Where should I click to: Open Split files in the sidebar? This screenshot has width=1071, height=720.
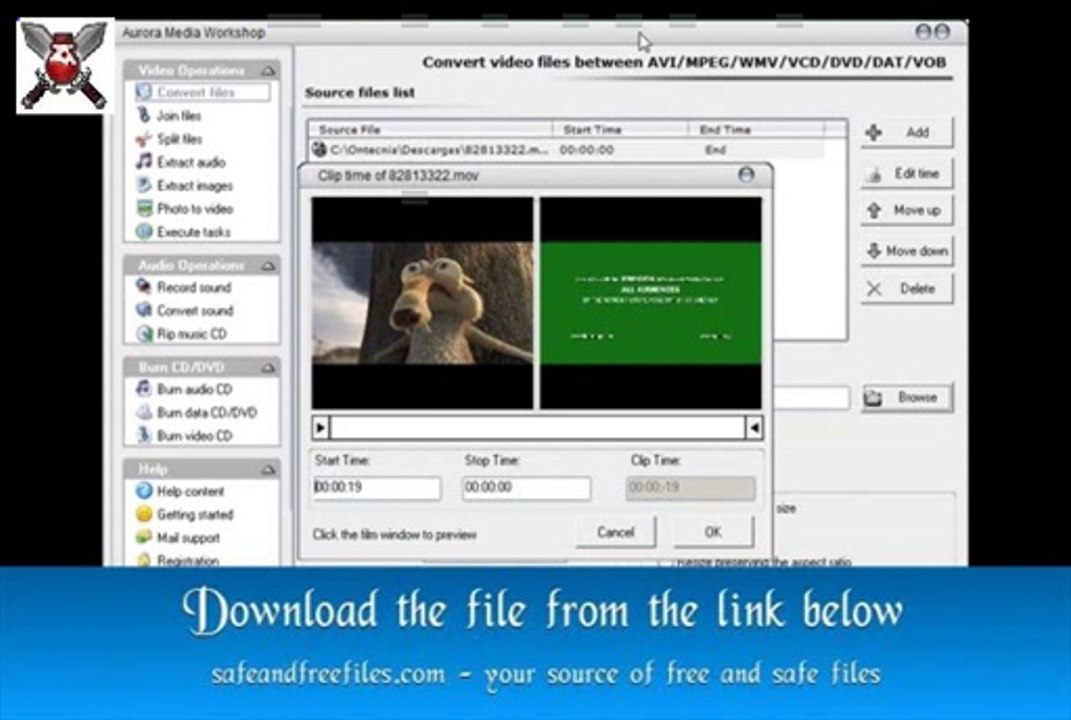pyautogui.click(x=180, y=139)
